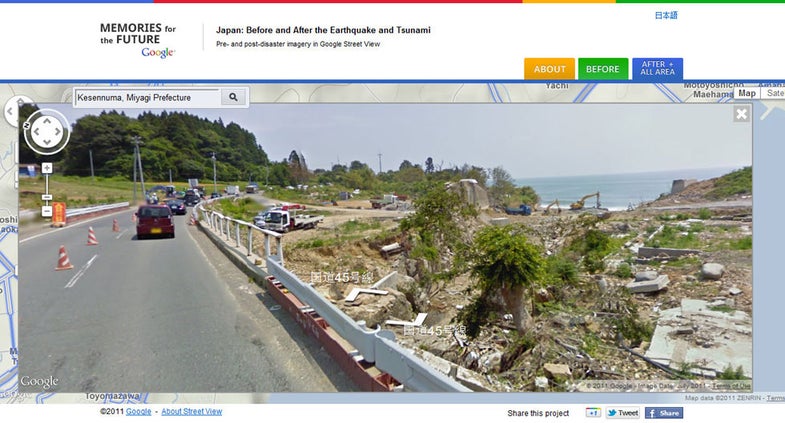Pan Street View left with compass arrow

tap(36, 132)
